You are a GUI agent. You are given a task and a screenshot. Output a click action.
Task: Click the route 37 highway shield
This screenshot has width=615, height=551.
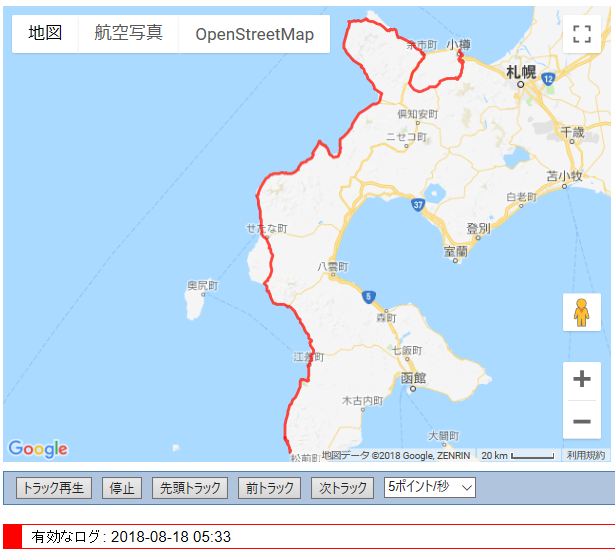pos(418,205)
